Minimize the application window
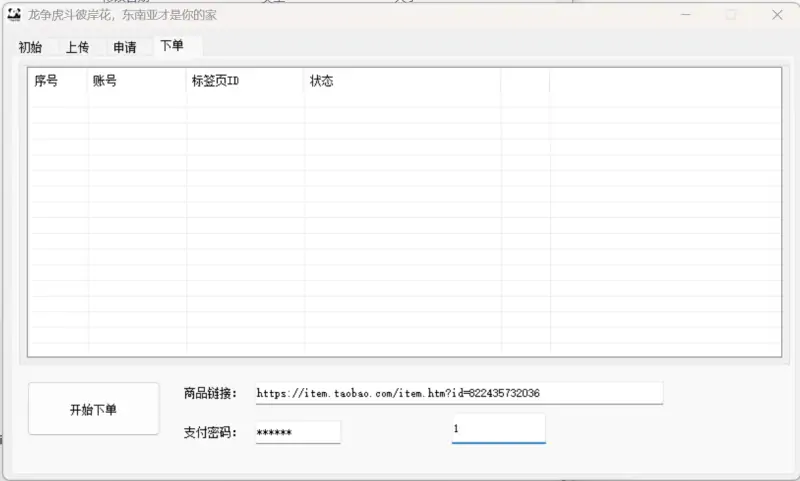Image resolution: width=800 pixels, height=481 pixels. [x=685, y=15]
